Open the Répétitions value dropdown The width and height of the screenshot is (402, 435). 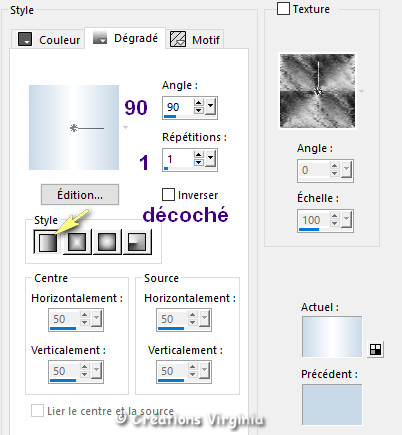[x=210, y=158]
